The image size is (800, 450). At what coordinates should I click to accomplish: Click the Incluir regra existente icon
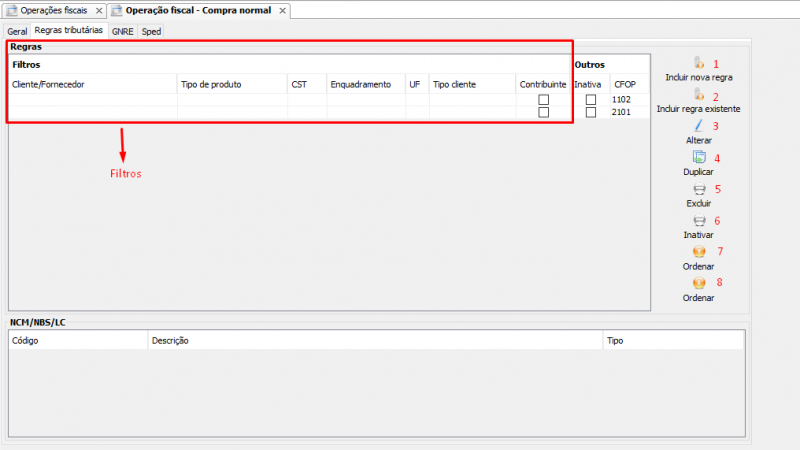tap(699, 94)
